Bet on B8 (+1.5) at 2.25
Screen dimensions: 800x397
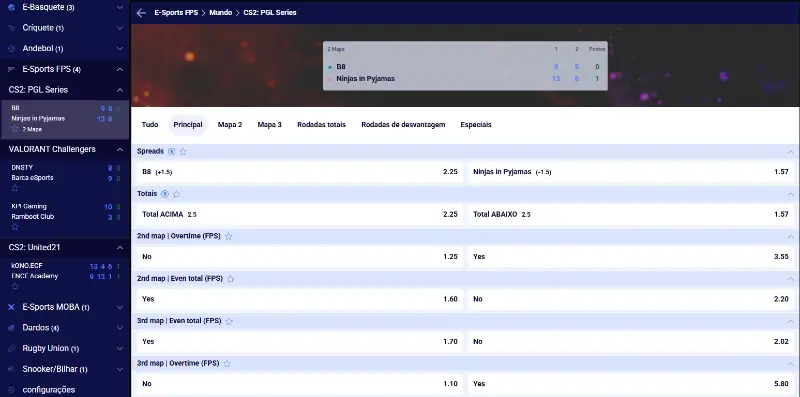coord(299,172)
